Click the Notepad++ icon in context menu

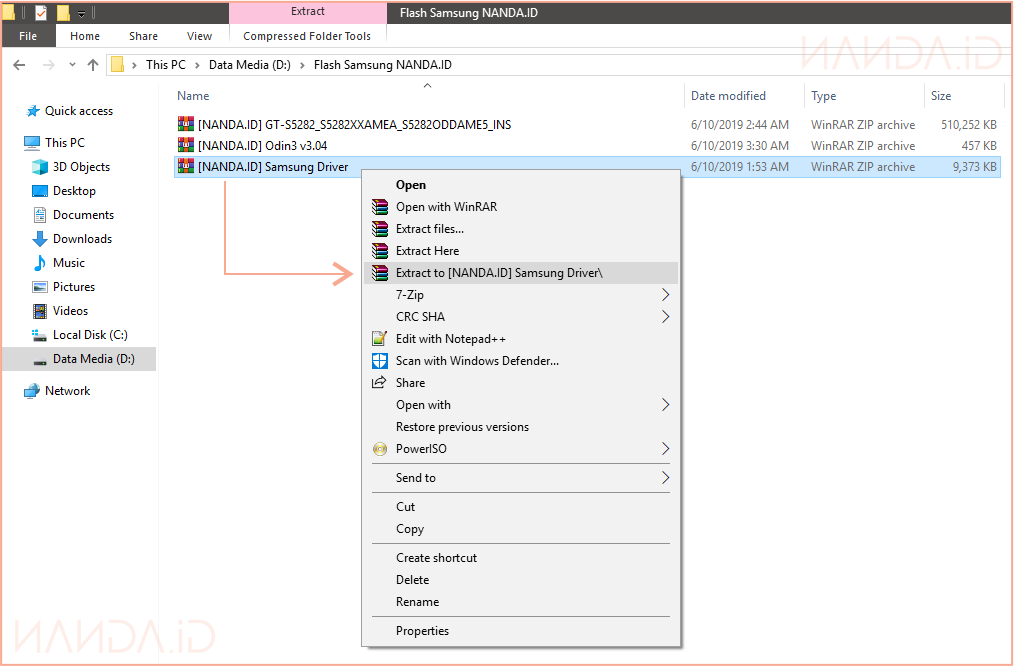tap(379, 339)
